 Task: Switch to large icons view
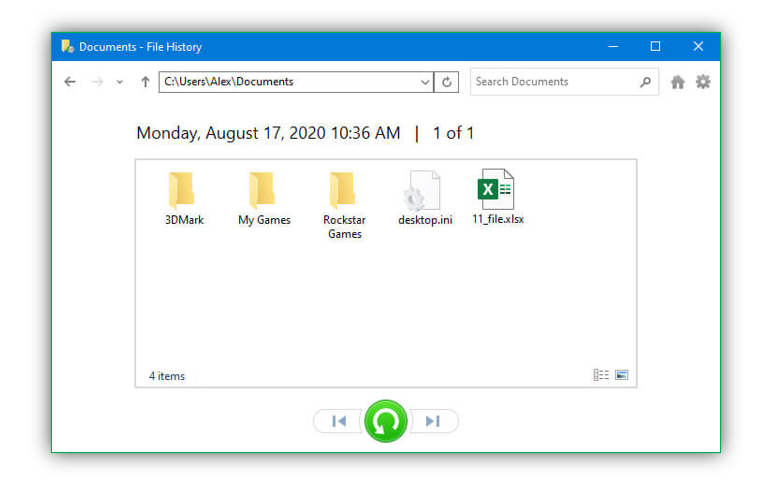tap(621, 376)
